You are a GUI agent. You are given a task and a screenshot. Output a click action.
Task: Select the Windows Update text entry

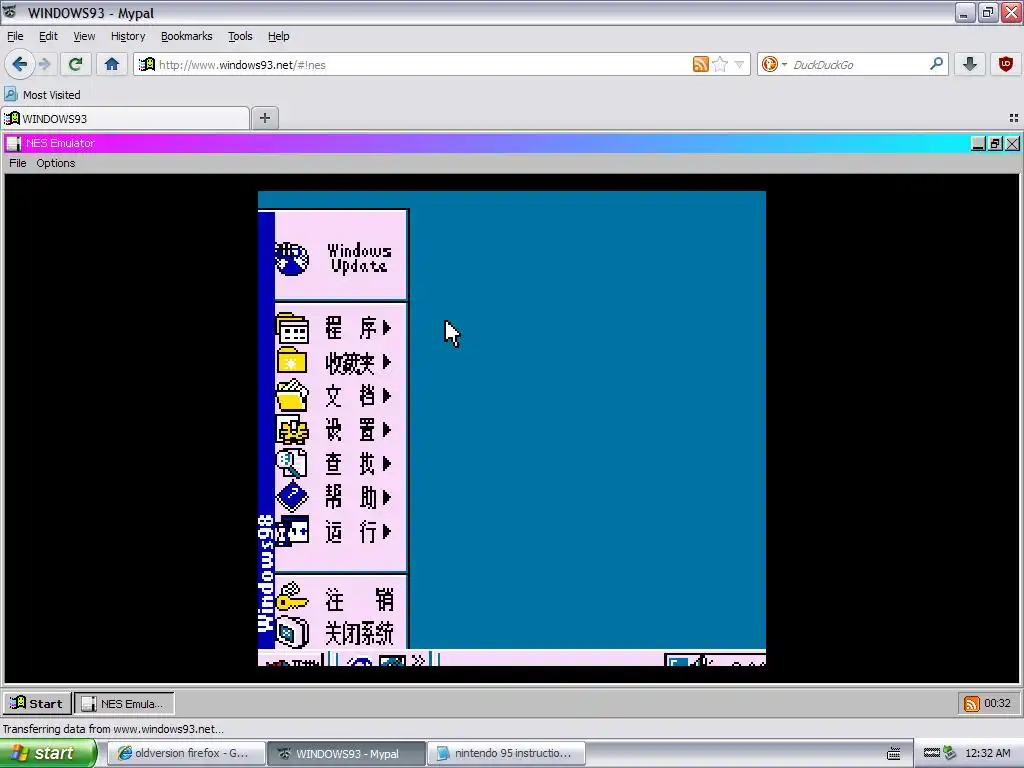[x=359, y=259]
